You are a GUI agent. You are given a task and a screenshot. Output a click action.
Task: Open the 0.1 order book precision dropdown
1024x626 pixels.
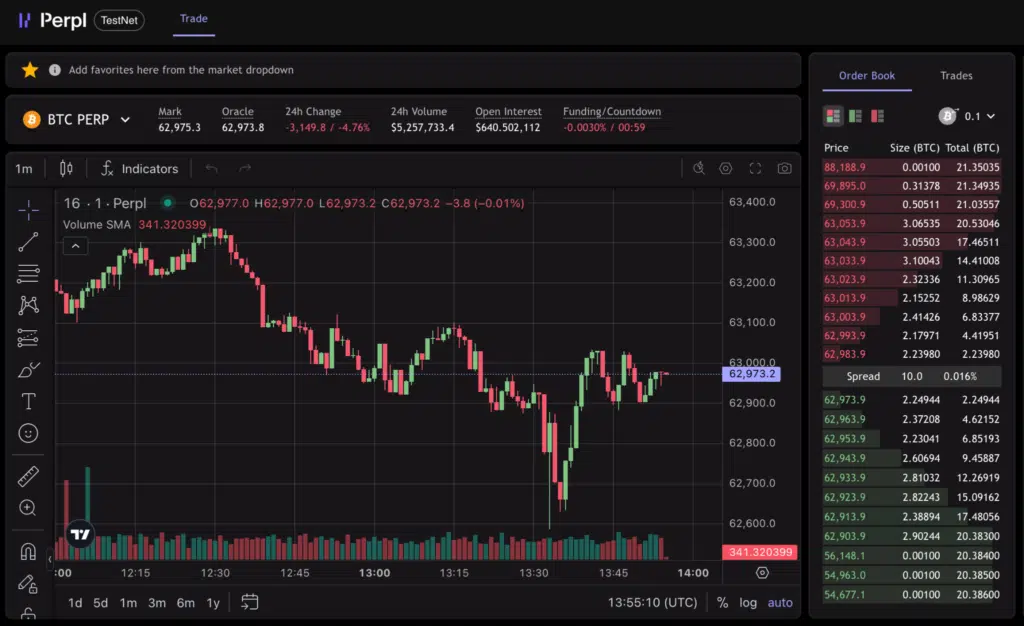[968, 115]
